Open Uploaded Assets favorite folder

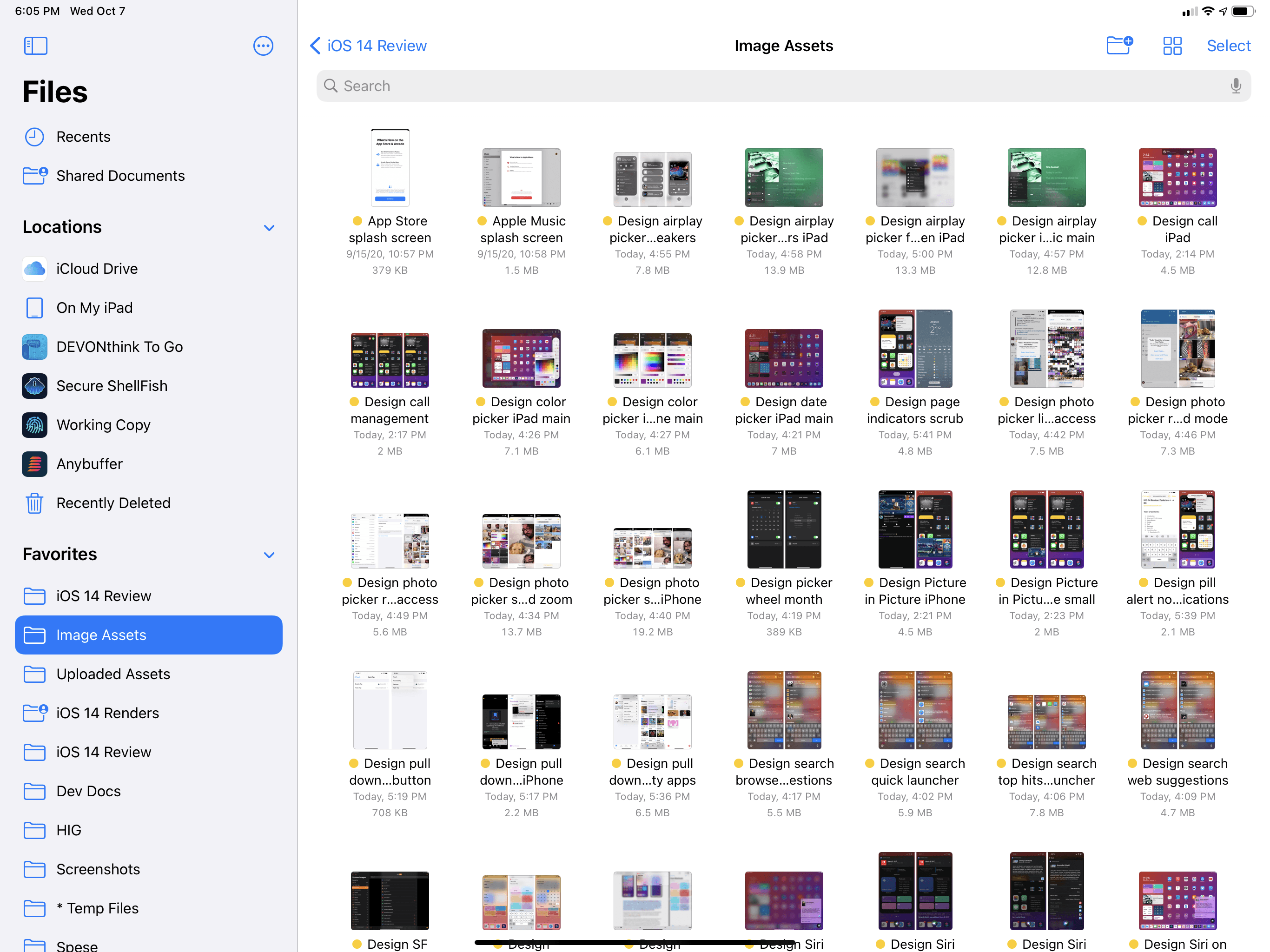149,674
